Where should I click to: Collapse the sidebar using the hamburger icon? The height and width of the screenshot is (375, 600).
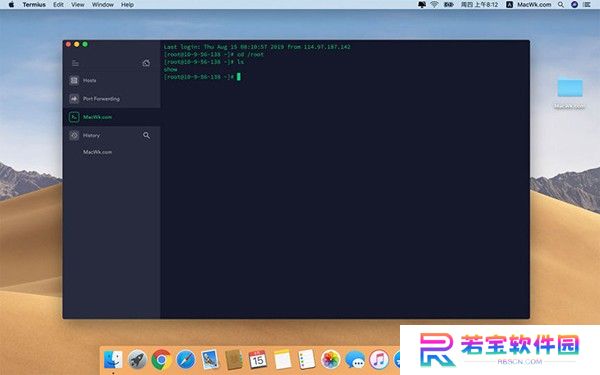pyautogui.click(x=75, y=63)
